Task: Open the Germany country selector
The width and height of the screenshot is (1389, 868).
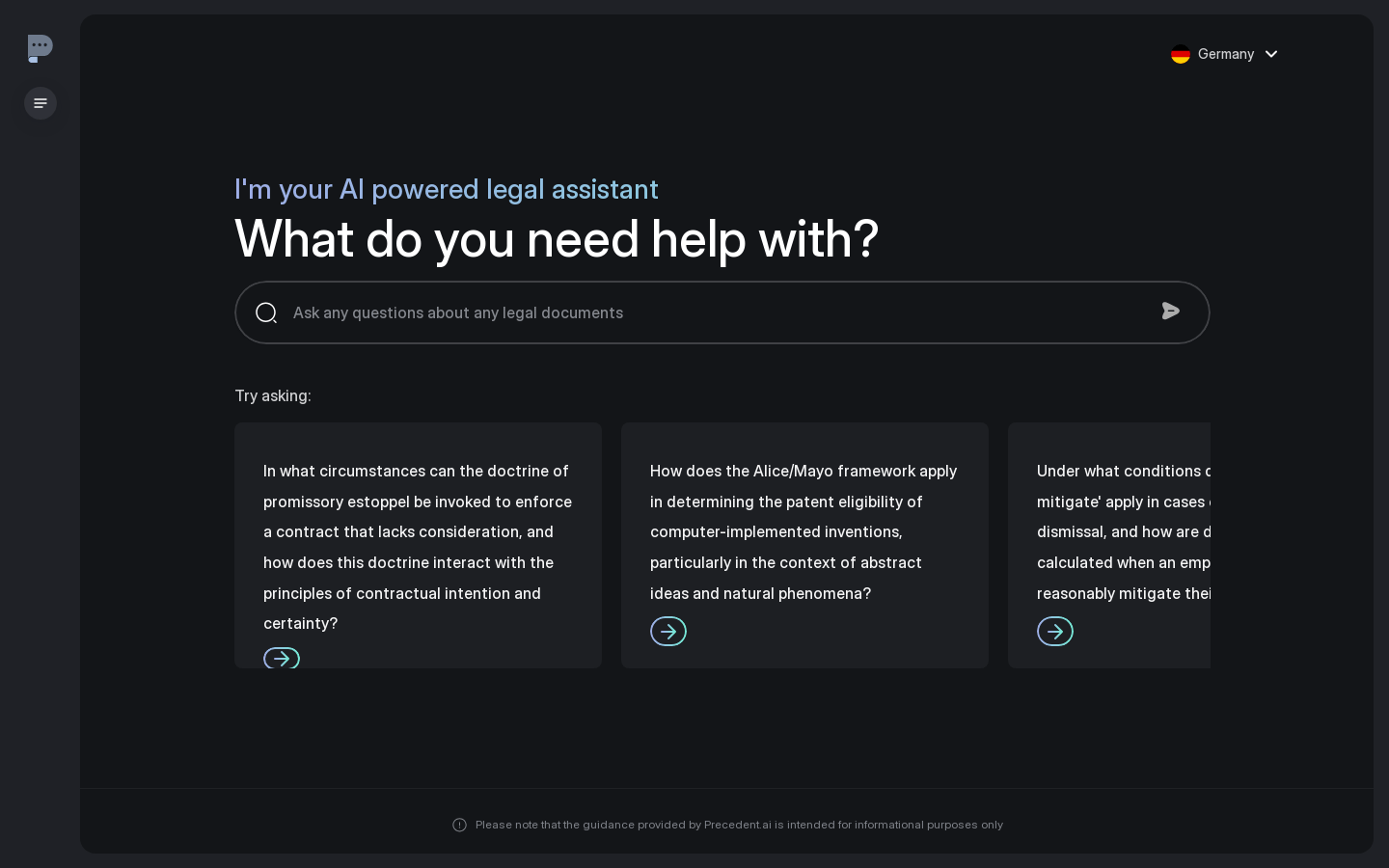Action: (x=1225, y=54)
